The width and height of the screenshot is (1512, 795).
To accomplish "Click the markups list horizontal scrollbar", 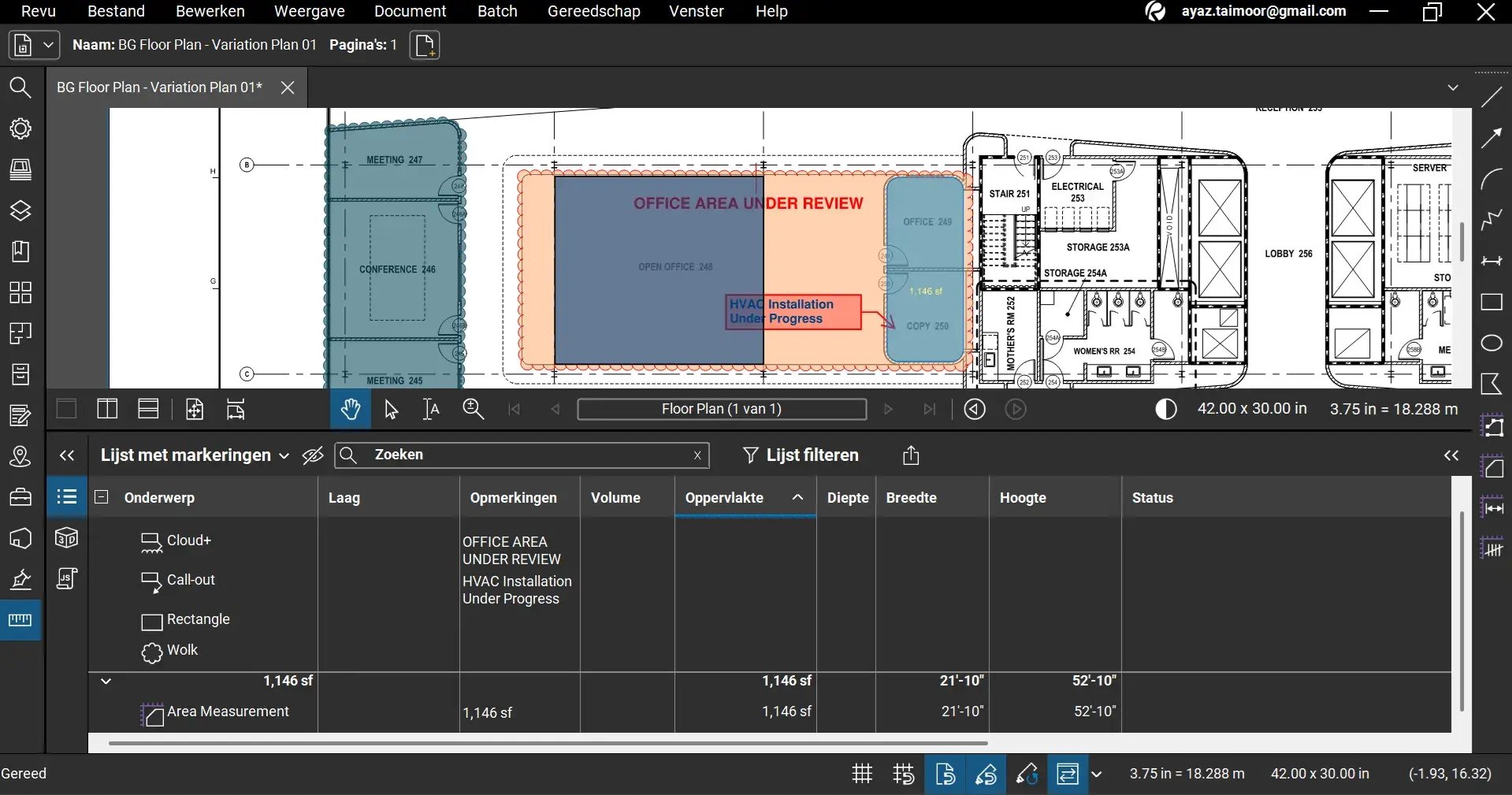I will coord(548,742).
